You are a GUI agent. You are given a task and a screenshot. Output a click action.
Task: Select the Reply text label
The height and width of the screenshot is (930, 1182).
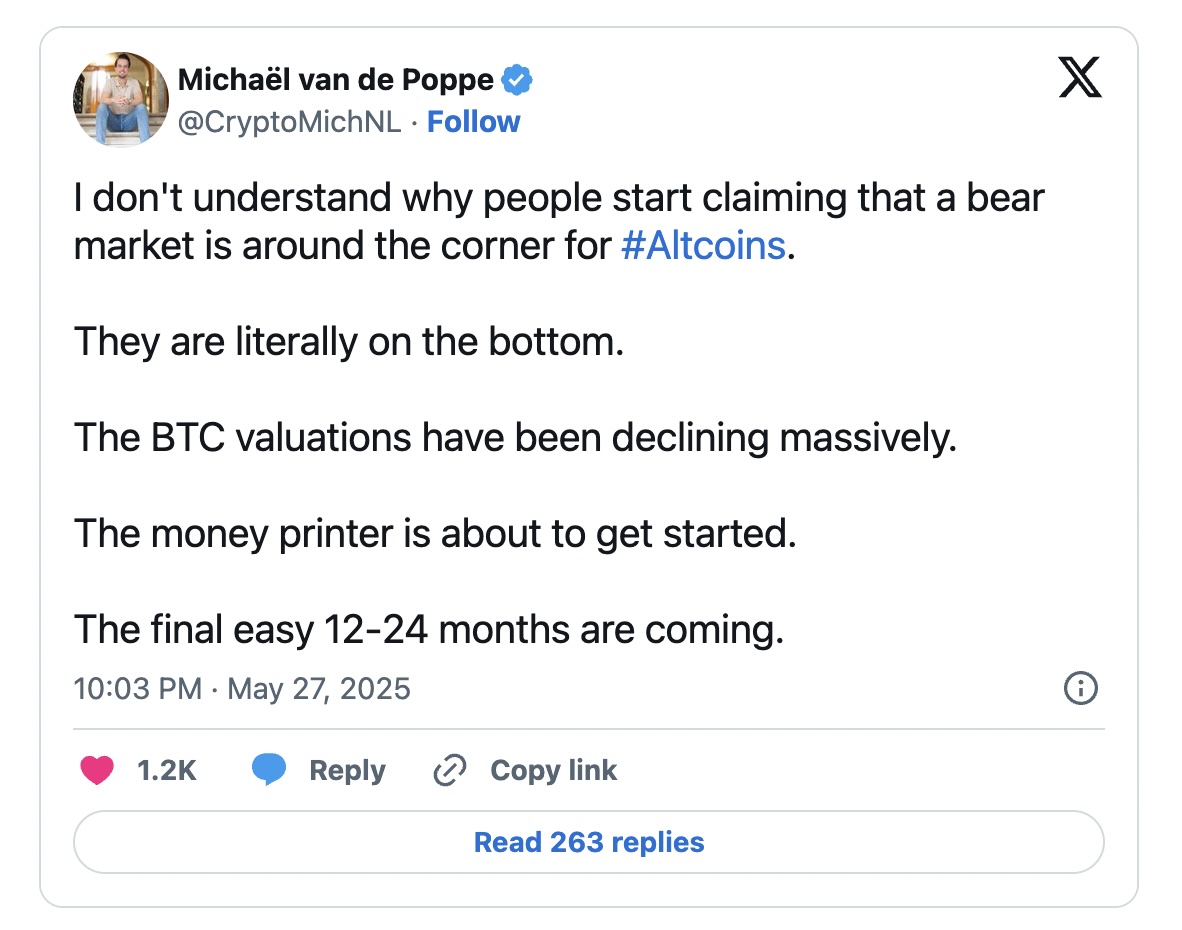tap(348, 771)
